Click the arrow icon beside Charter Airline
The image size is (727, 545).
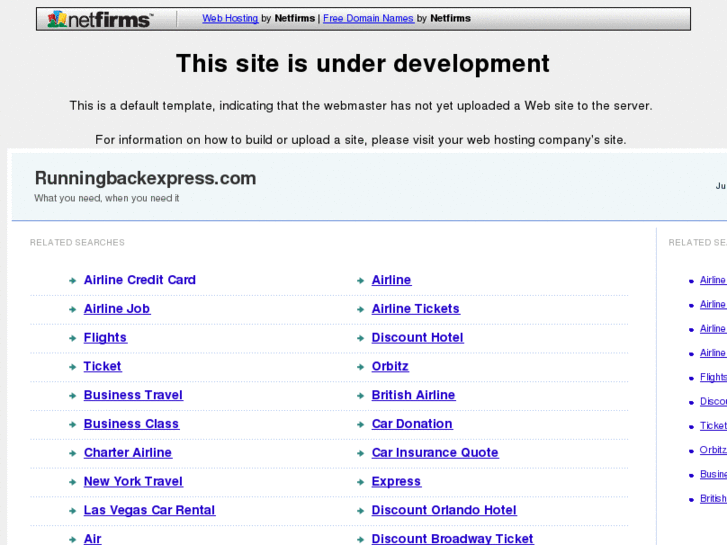click(72, 453)
